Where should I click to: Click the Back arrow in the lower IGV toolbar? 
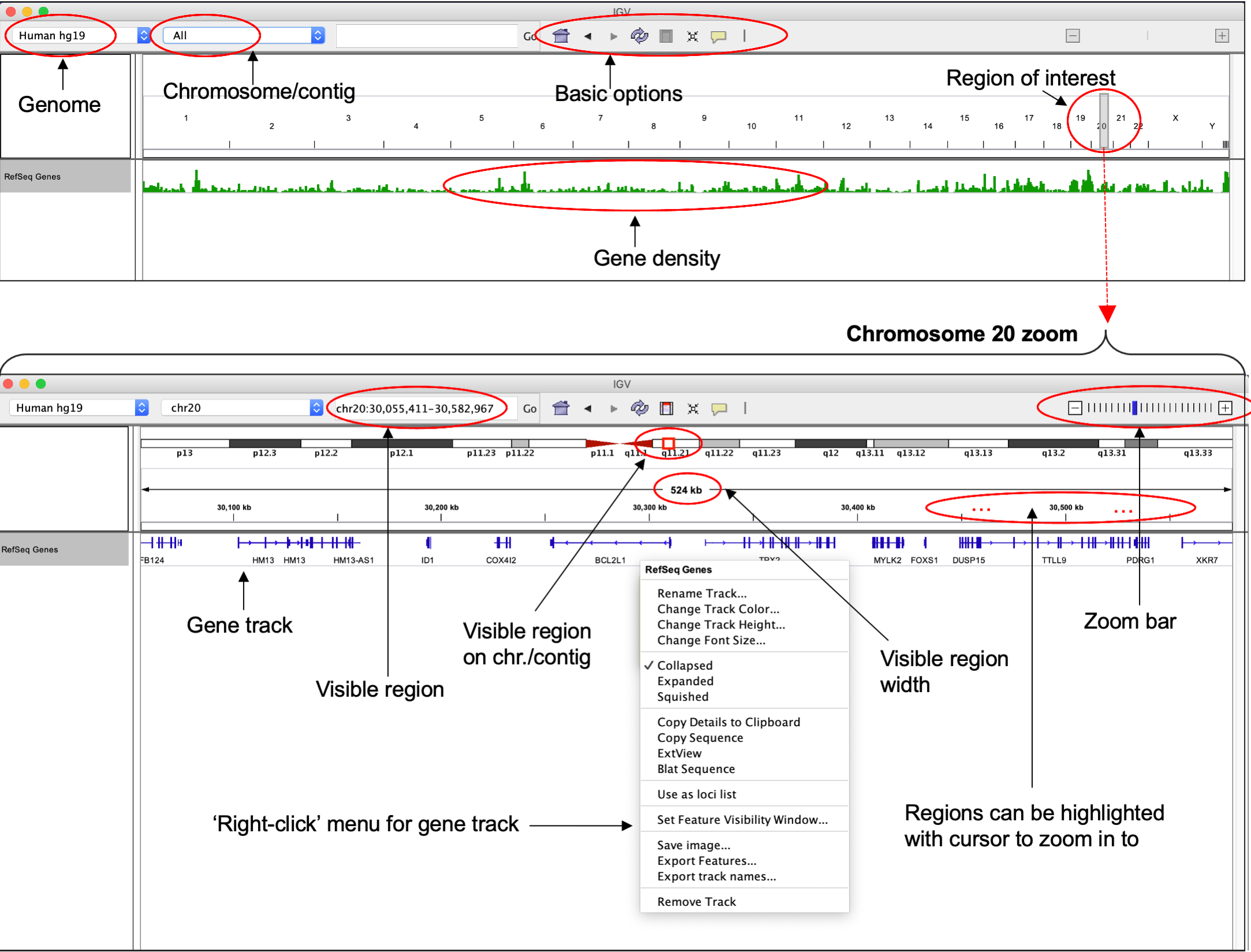coord(587,408)
